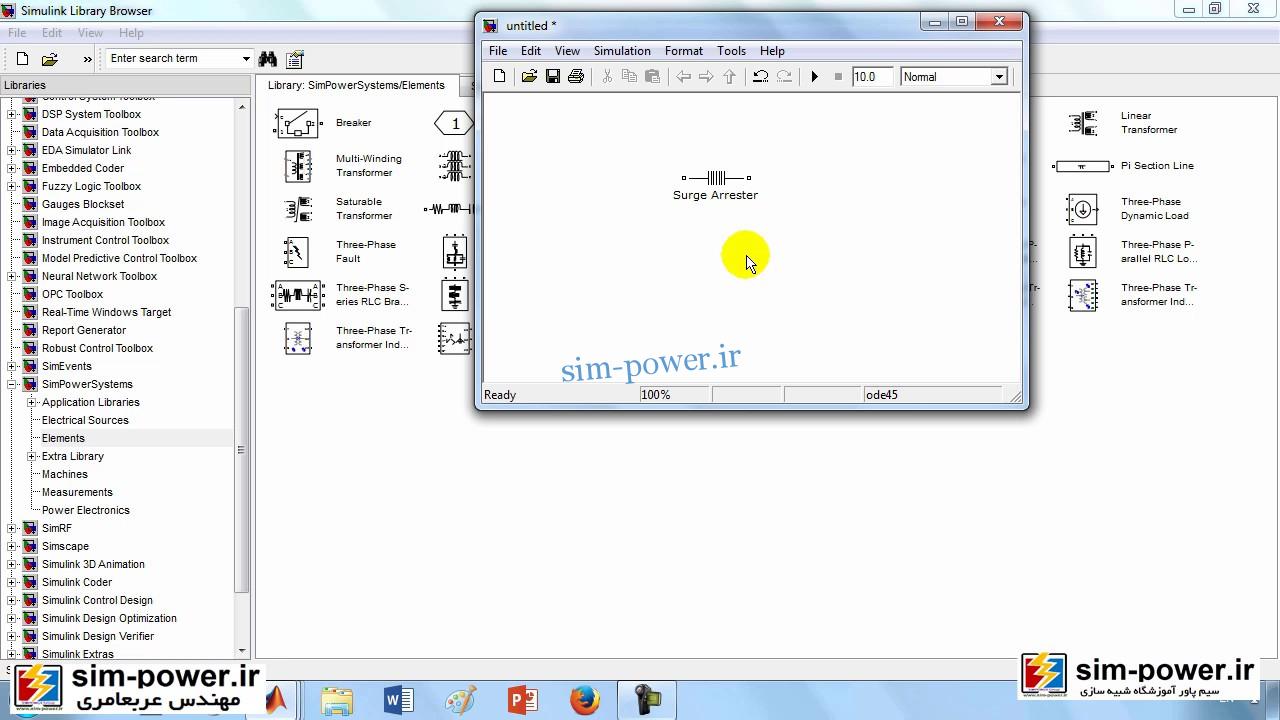Expand the Simscape tree node
1280x720 pixels.
pos(13,546)
